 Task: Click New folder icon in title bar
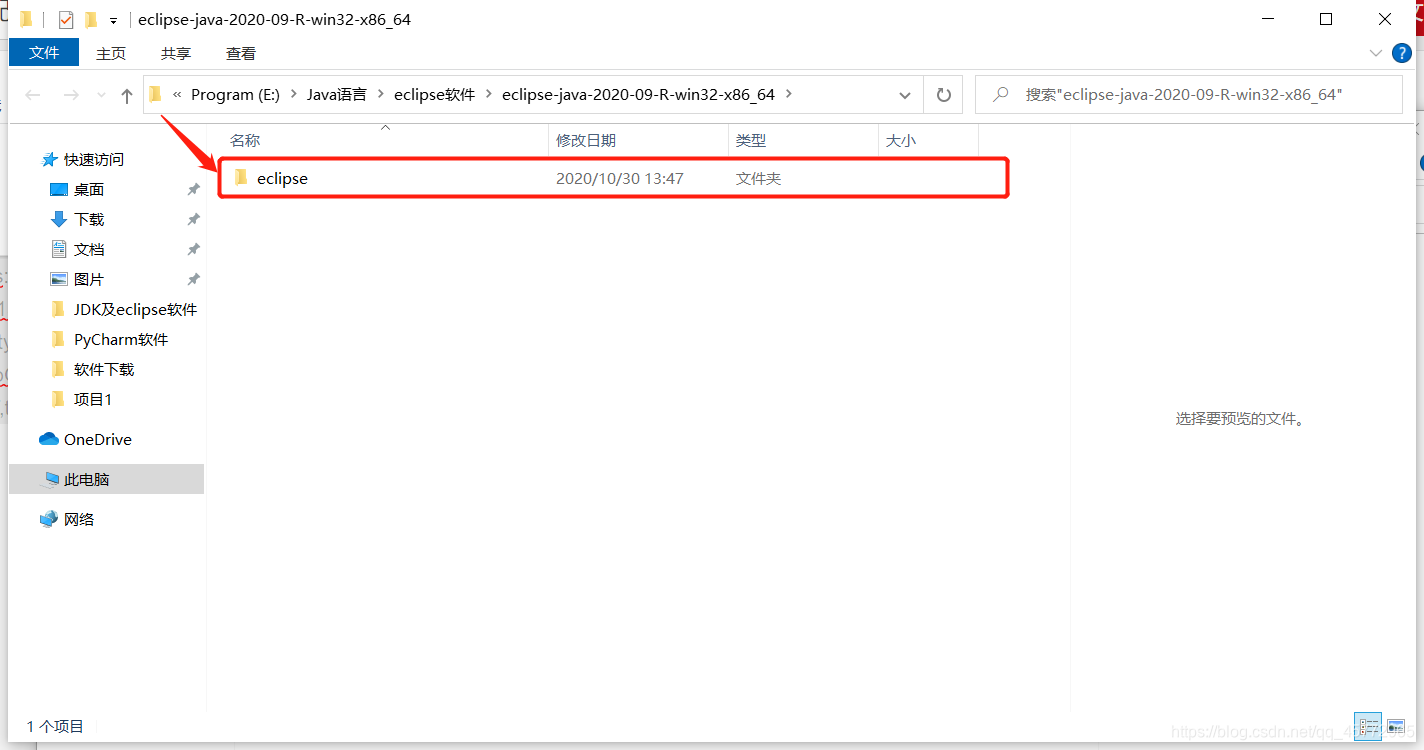[91, 20]
